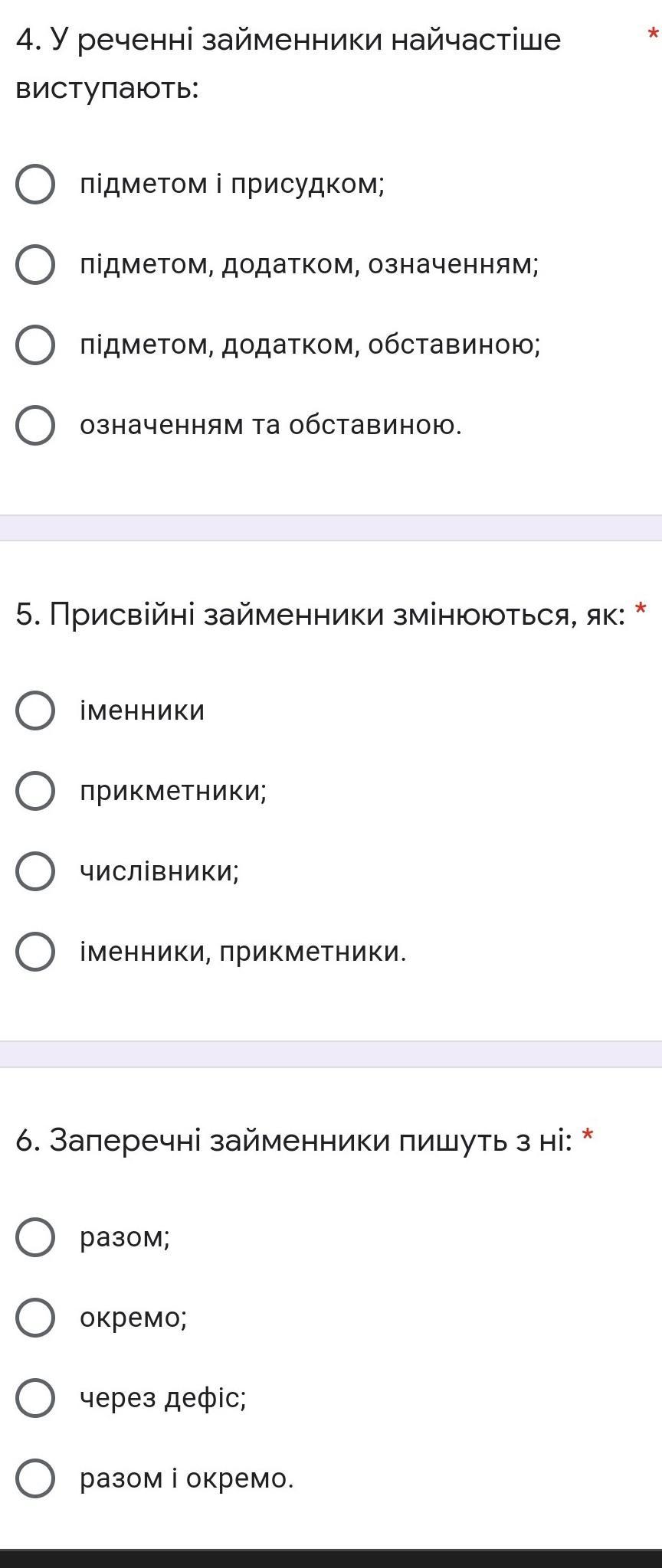Choose the single-word "прикметники;" radio button
This screenshot has height=1568, width=662.
(35, 791)
